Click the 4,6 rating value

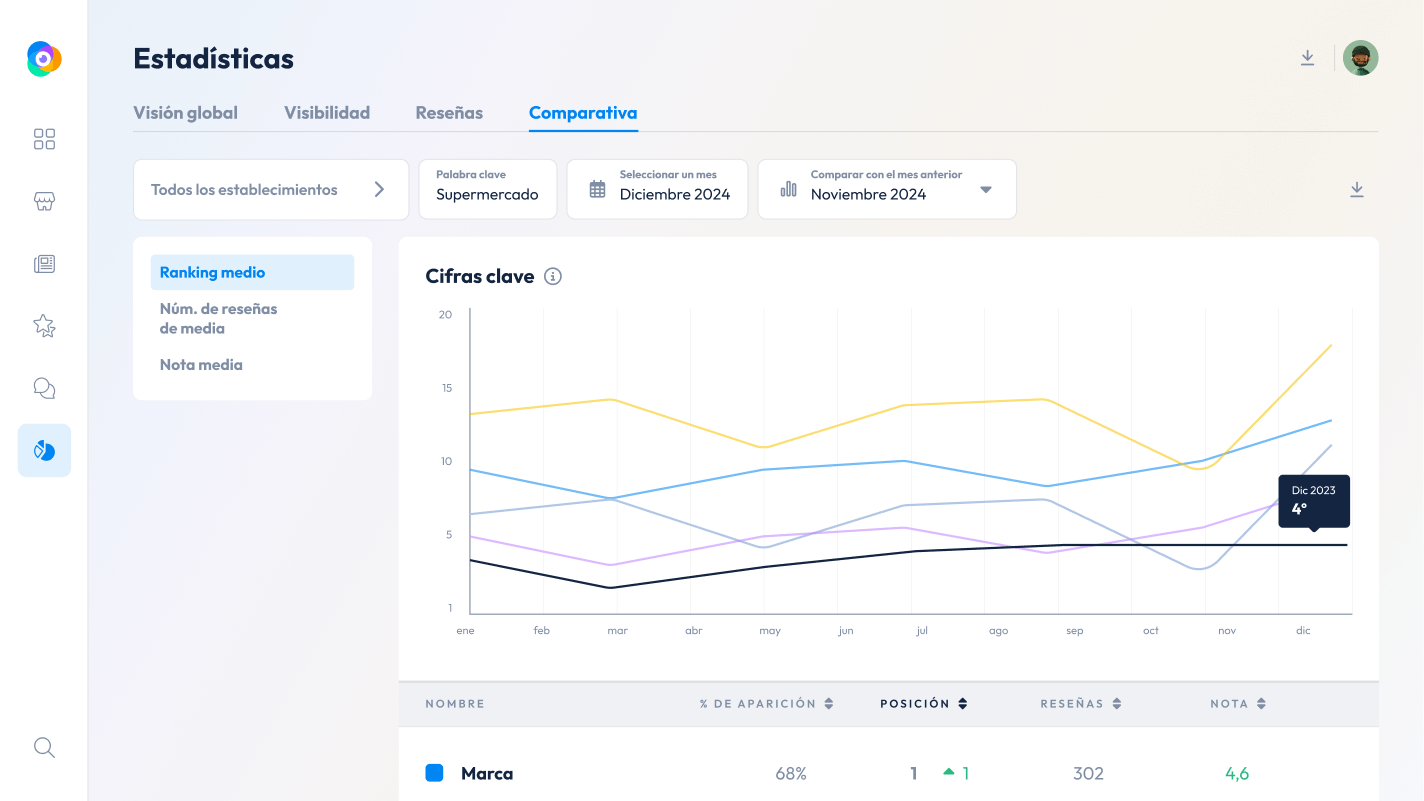(x=1237, y=773)
